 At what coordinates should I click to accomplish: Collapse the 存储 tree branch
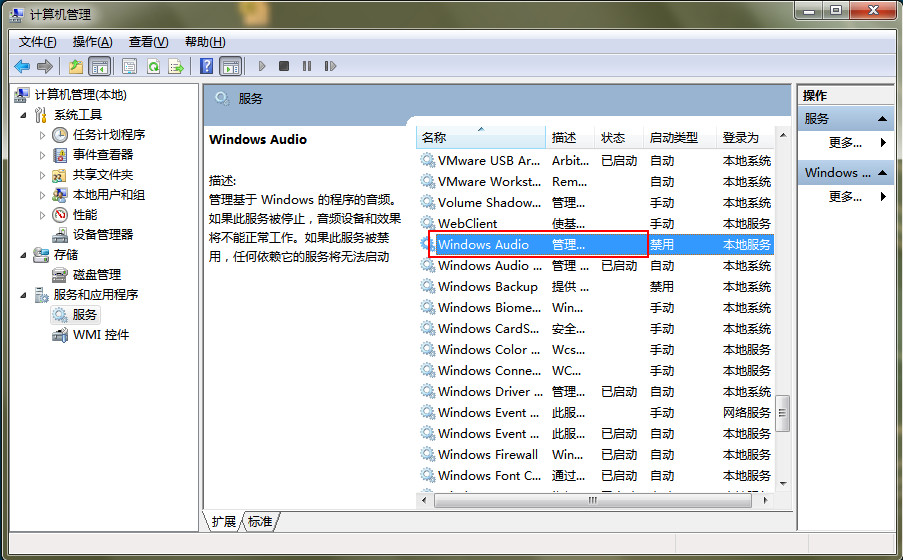[x=23, y=255]
